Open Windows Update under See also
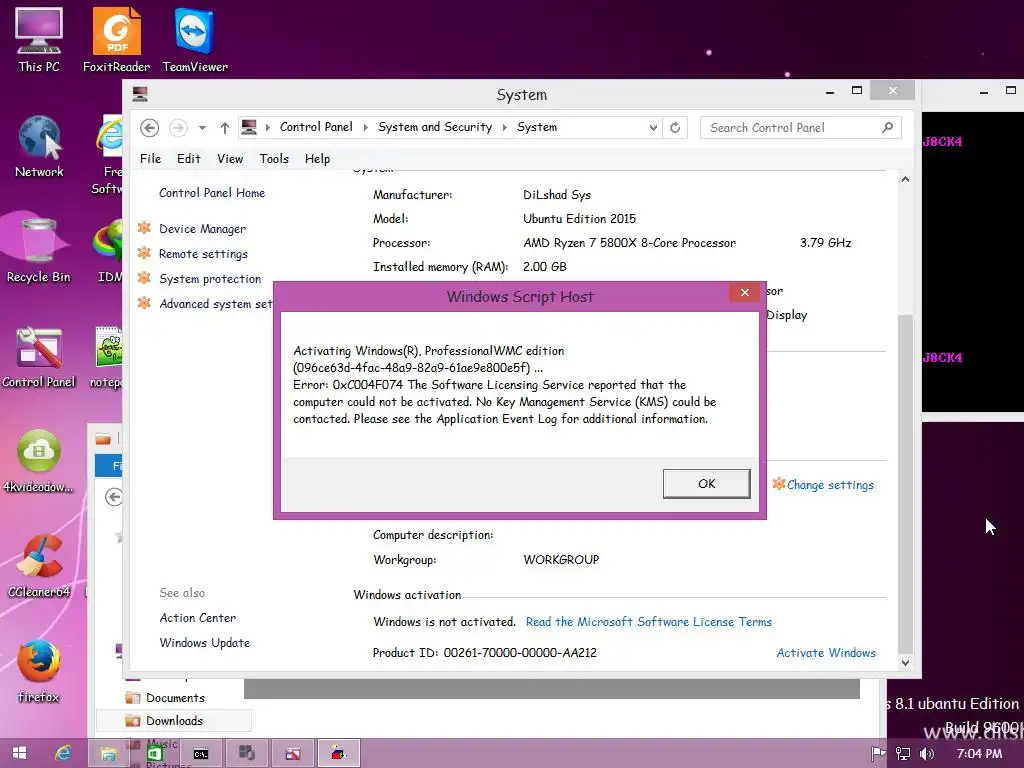The width and height of the screenshot is (1024, 768). 204,643
